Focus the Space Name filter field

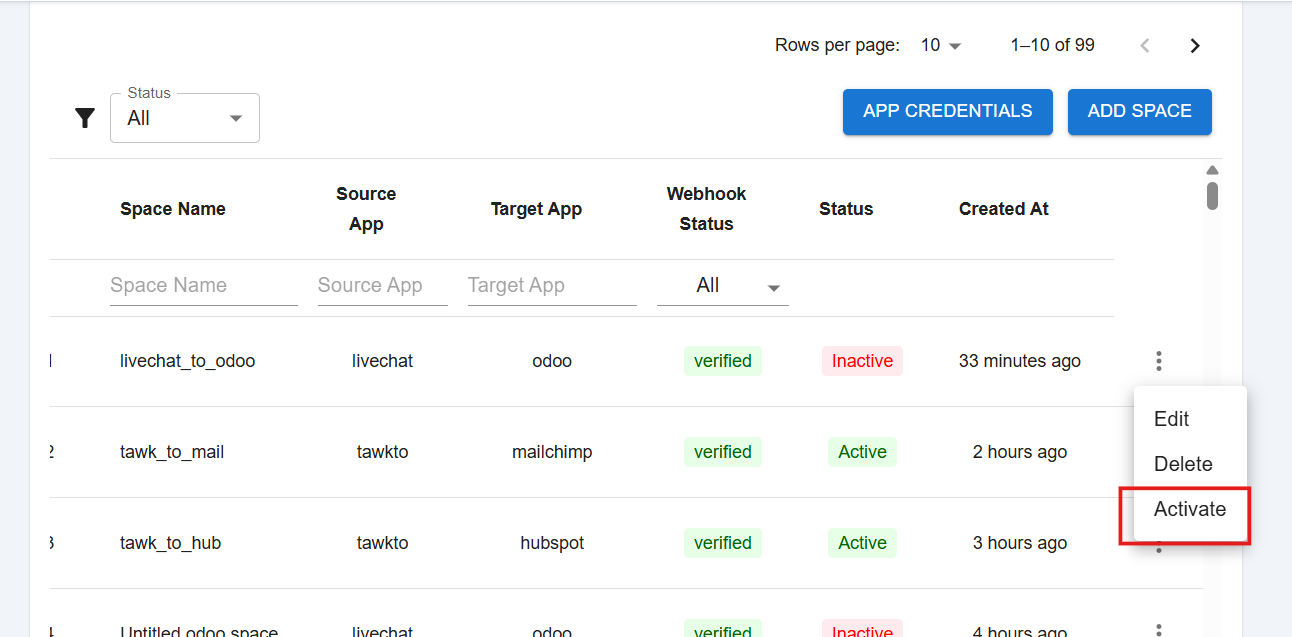(x=204, y=286)
